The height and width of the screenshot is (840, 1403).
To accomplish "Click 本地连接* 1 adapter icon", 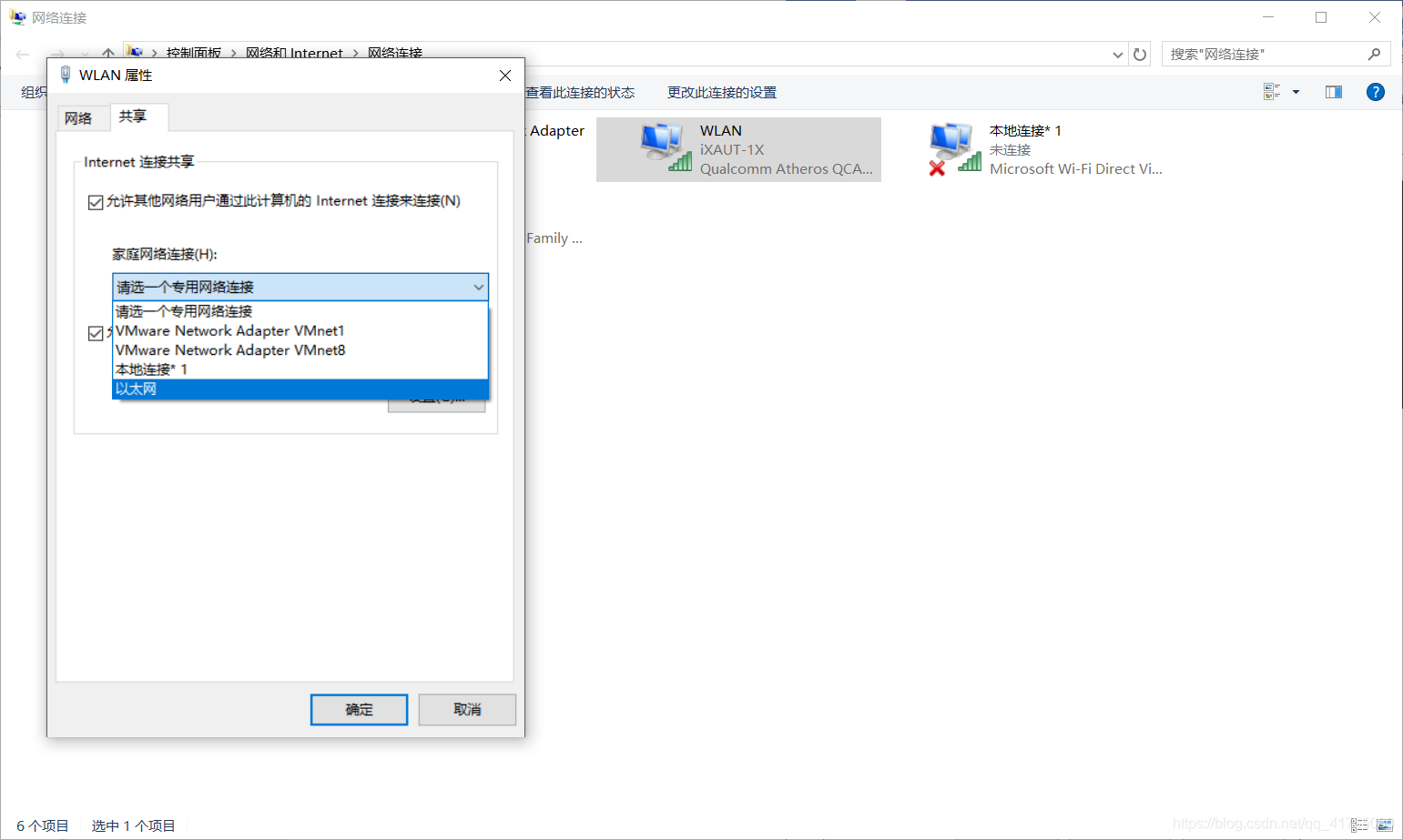I will click(954, 149).
